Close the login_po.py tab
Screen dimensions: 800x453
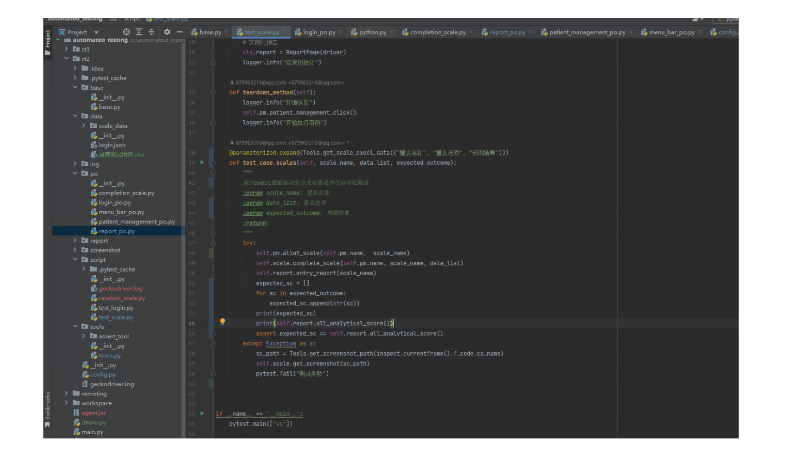pyautogui.click(x=341, y=32)
